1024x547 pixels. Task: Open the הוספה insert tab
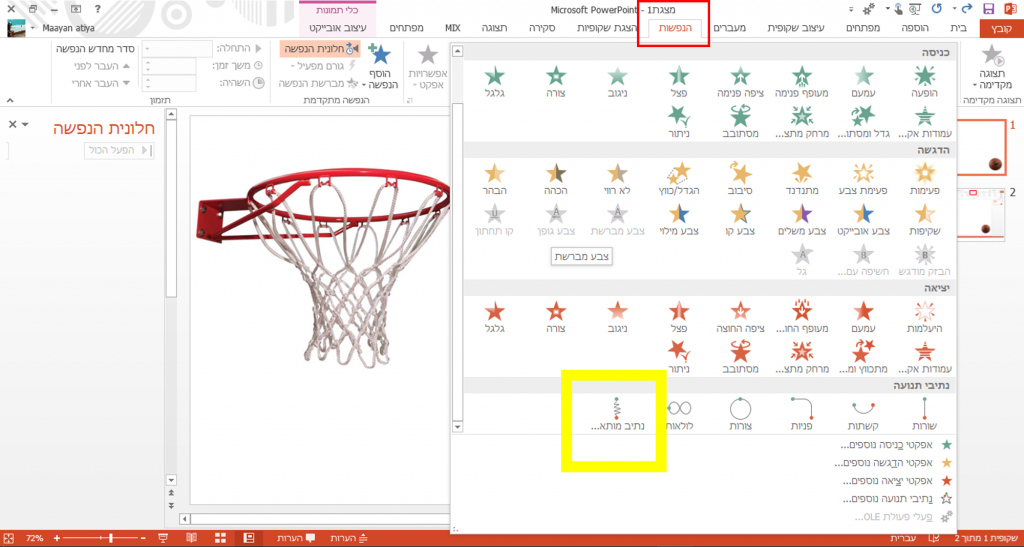tap(915, 28)
